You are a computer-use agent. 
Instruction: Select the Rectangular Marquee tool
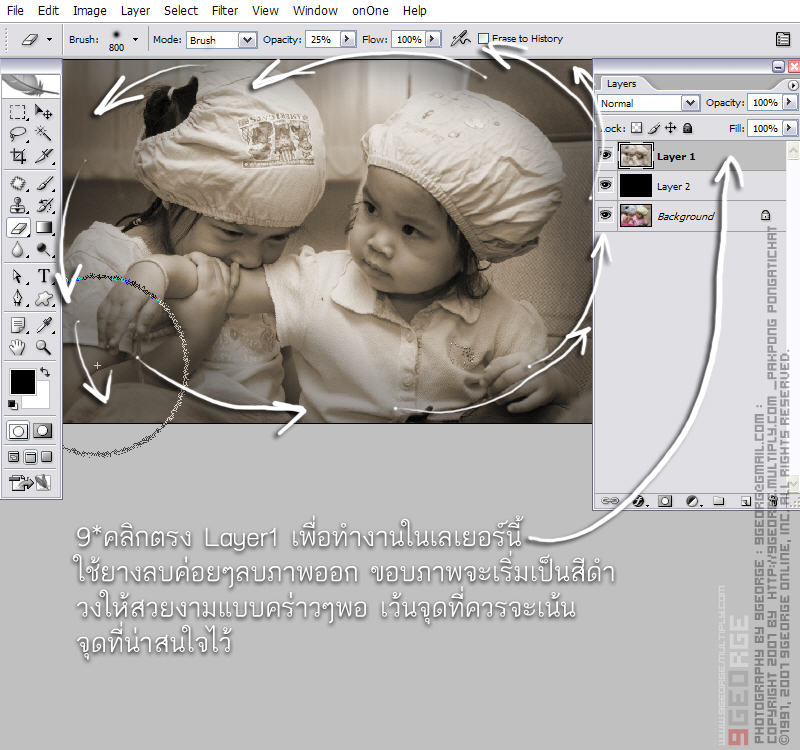click(18, 112)
